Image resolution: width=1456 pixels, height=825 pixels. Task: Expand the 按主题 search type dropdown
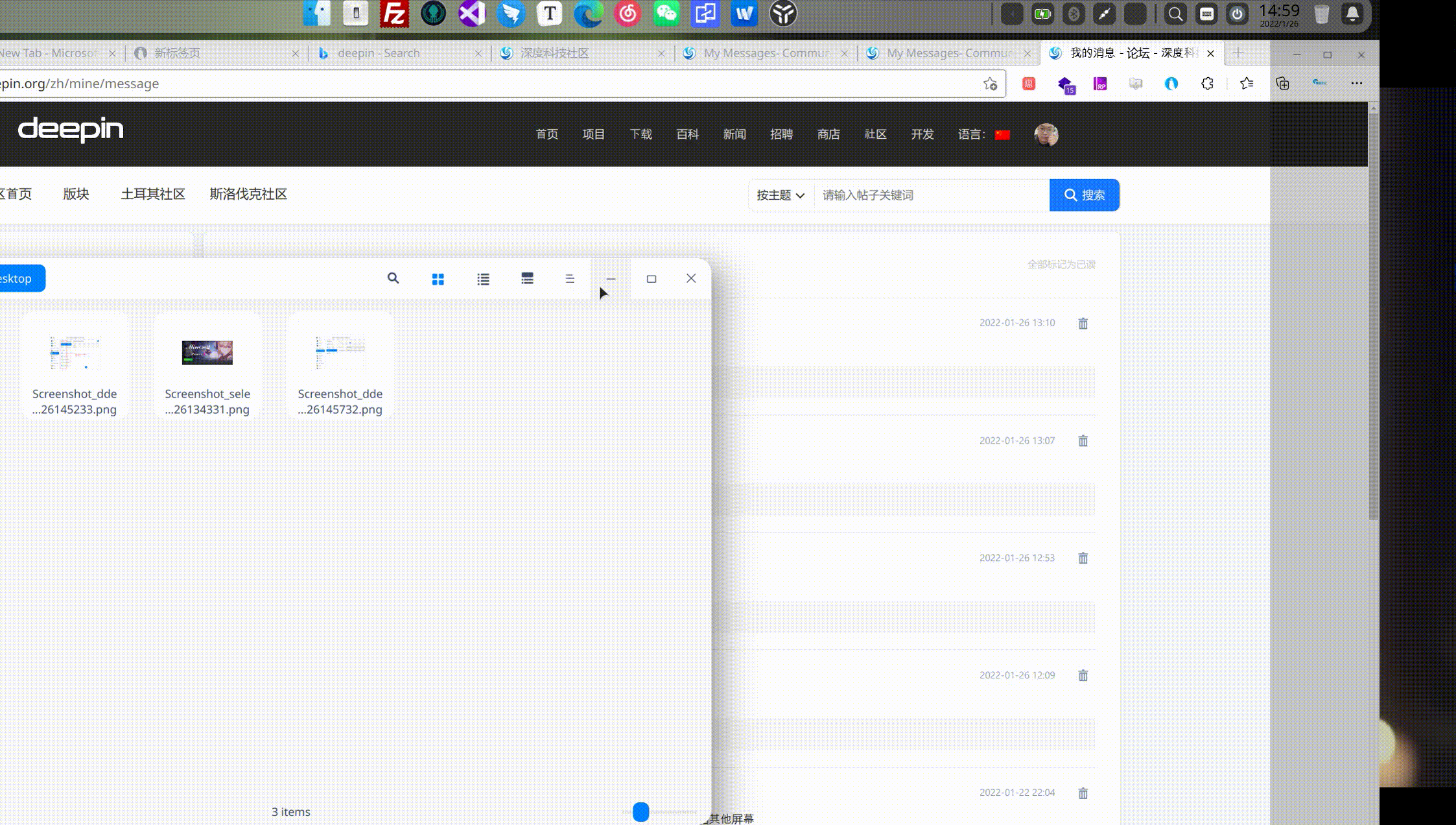coord(781,195)
